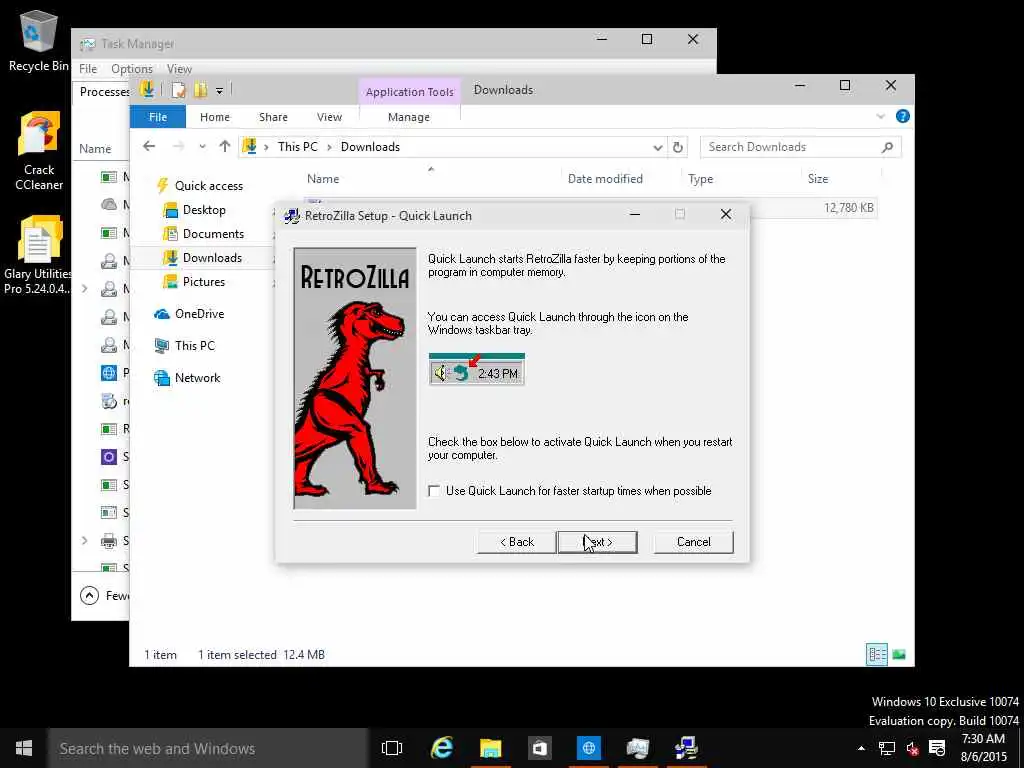Click New Folder icon in Quick Access Toolbar
Image resolution: width=1024 pixels, height=768 pixels.
pyautogui.click(x=200, y=90)
